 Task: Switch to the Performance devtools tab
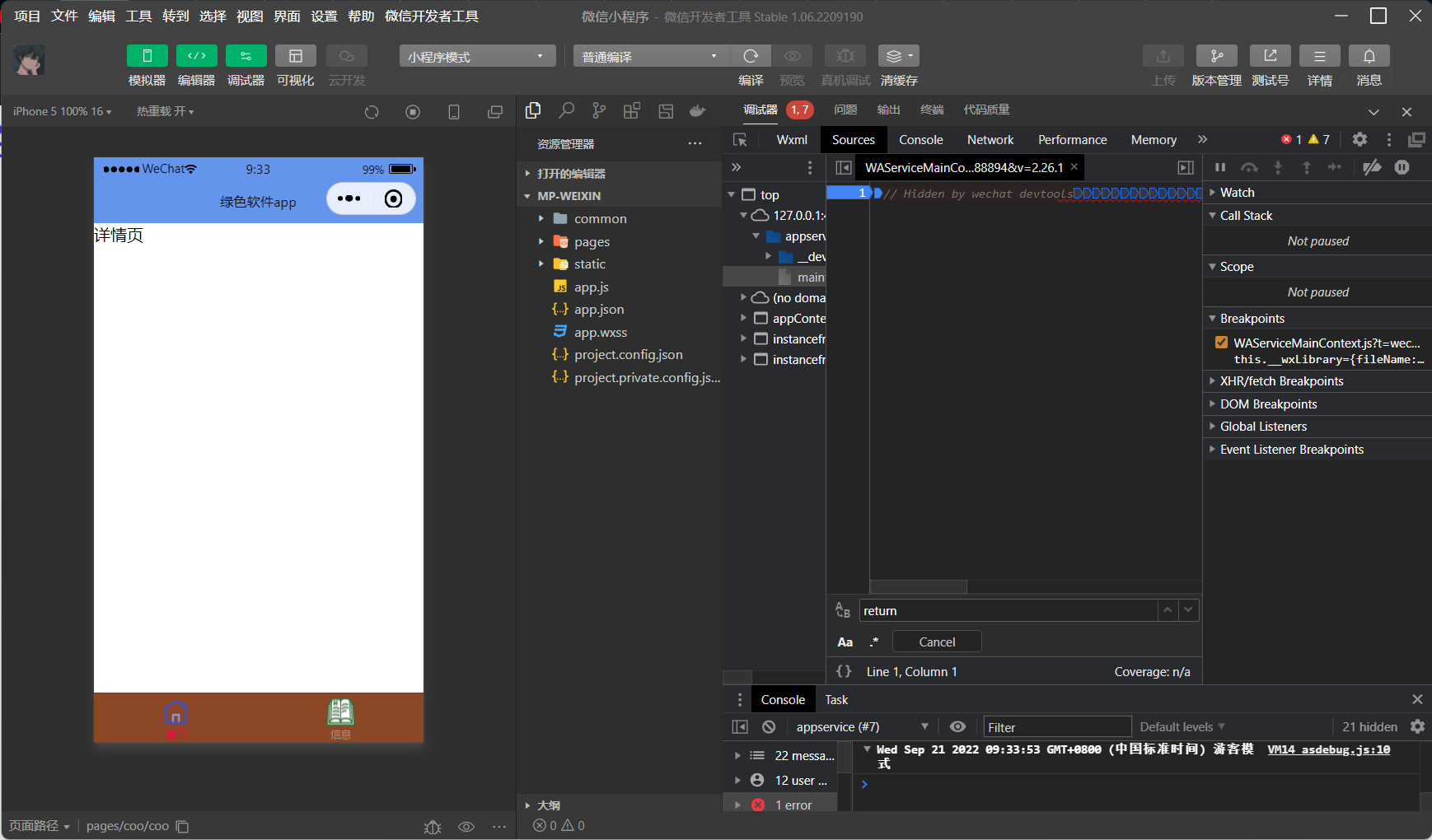(1072, 140)
